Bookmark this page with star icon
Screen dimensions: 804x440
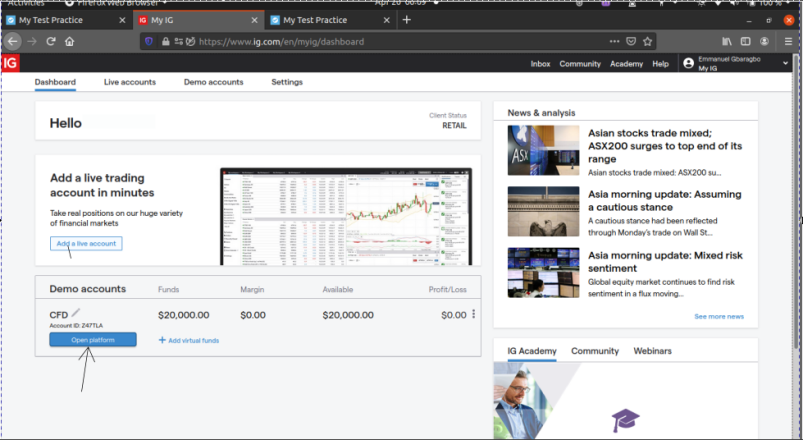coord(648,42)
